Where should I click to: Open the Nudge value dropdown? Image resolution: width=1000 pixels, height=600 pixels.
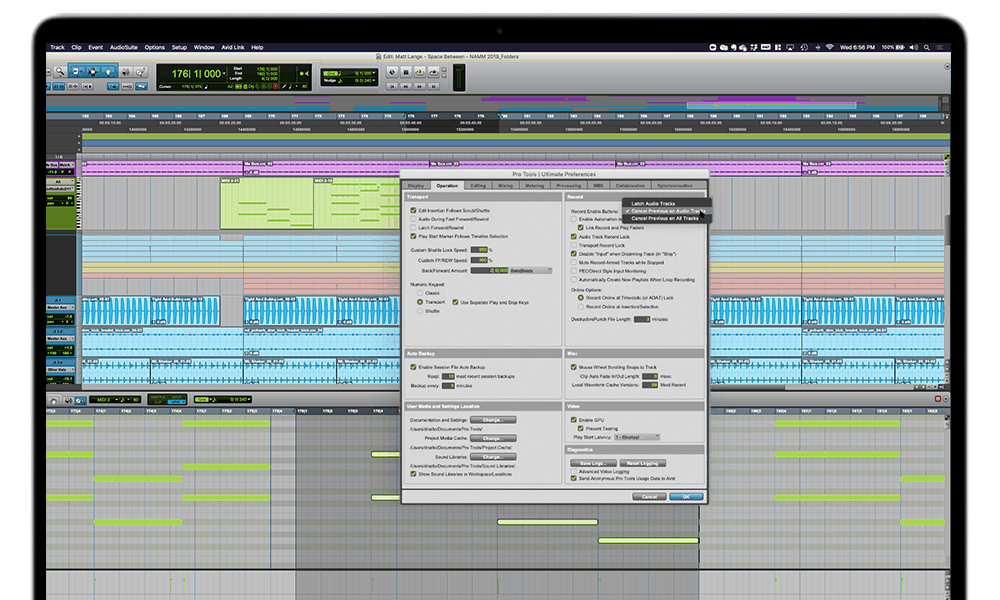click(x=374, y=80)
